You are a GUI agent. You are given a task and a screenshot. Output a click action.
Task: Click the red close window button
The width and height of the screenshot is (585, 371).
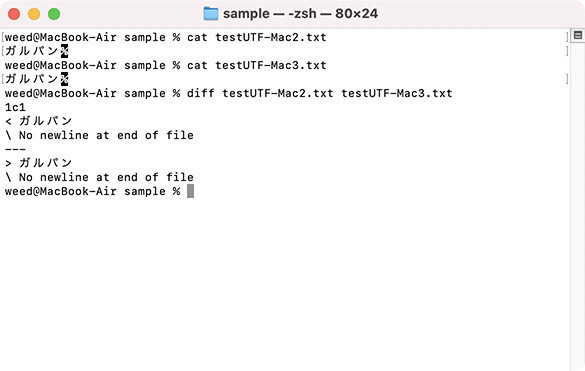click(14, 14)
